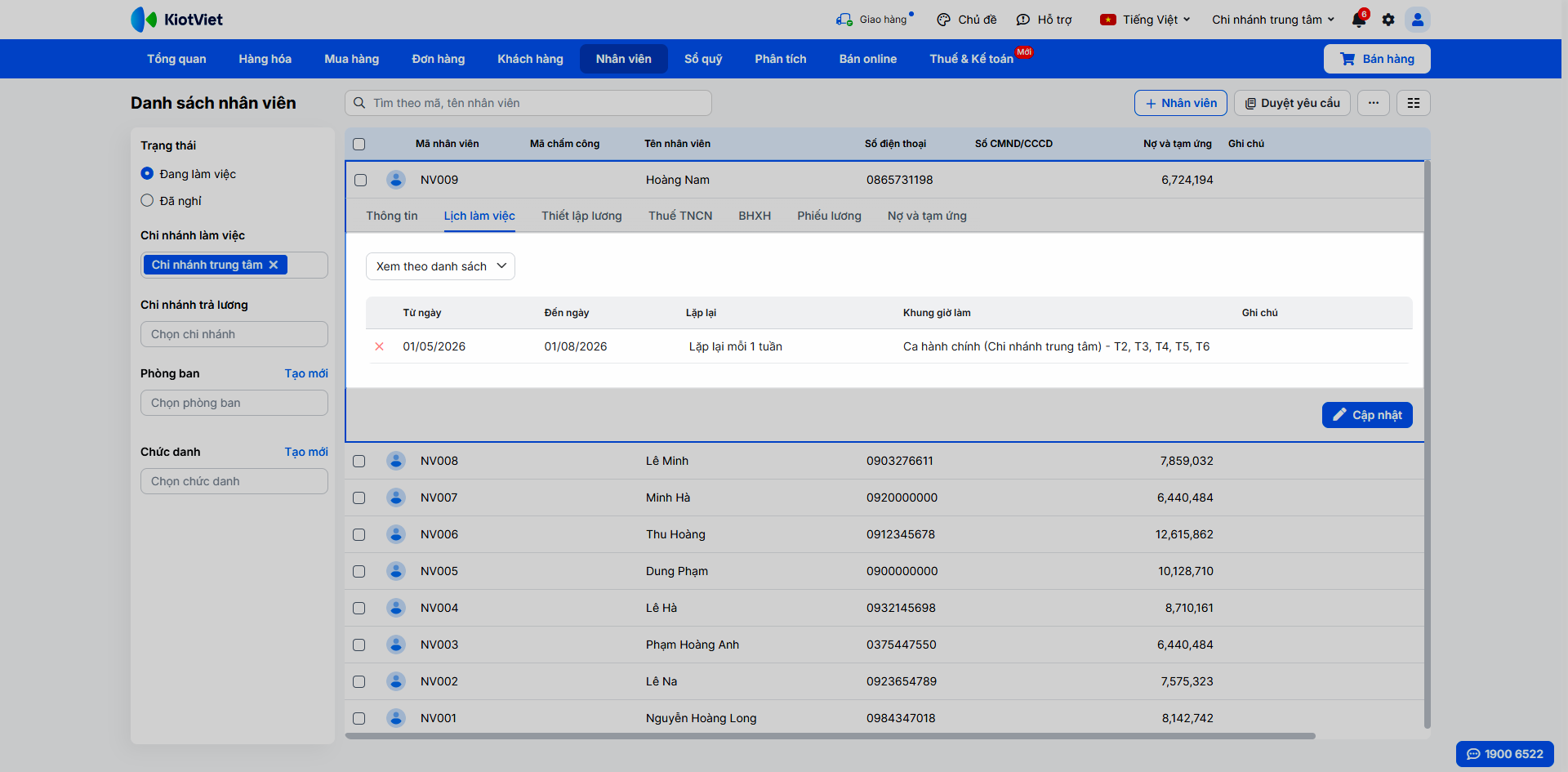Image resolution: width=1568 pixels, height=772 pixels.
Task: Switch to the Phiếu lương tab
Action: click(829, 216)
